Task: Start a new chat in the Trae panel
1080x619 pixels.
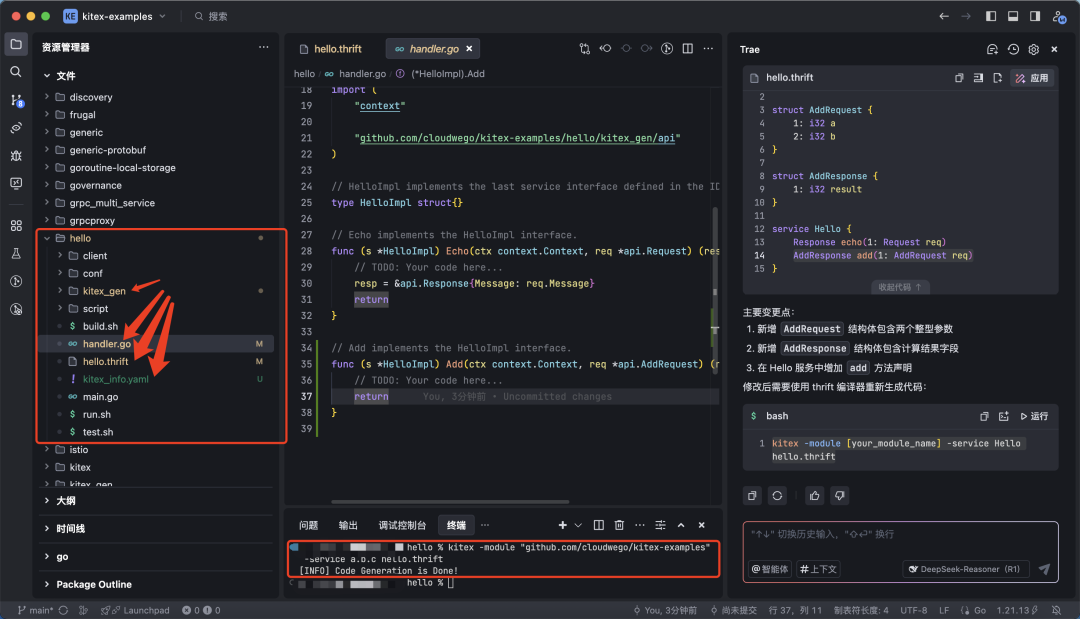Action: coord(993,48)
